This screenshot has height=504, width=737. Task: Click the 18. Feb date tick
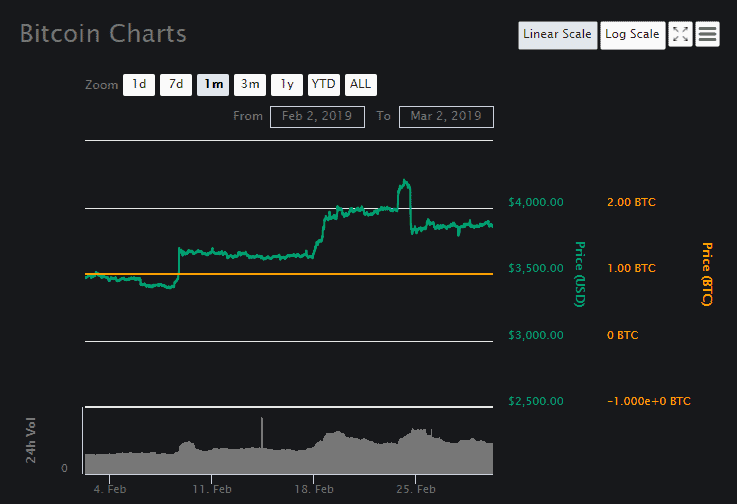[314, 489]
